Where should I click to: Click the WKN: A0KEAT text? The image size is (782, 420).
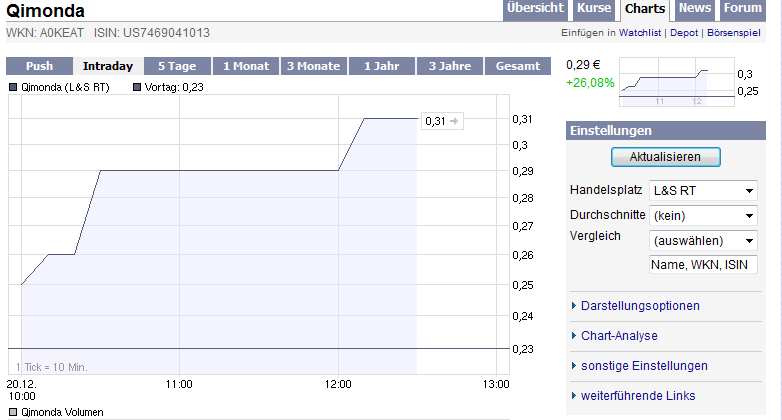(x=45, y=33)
